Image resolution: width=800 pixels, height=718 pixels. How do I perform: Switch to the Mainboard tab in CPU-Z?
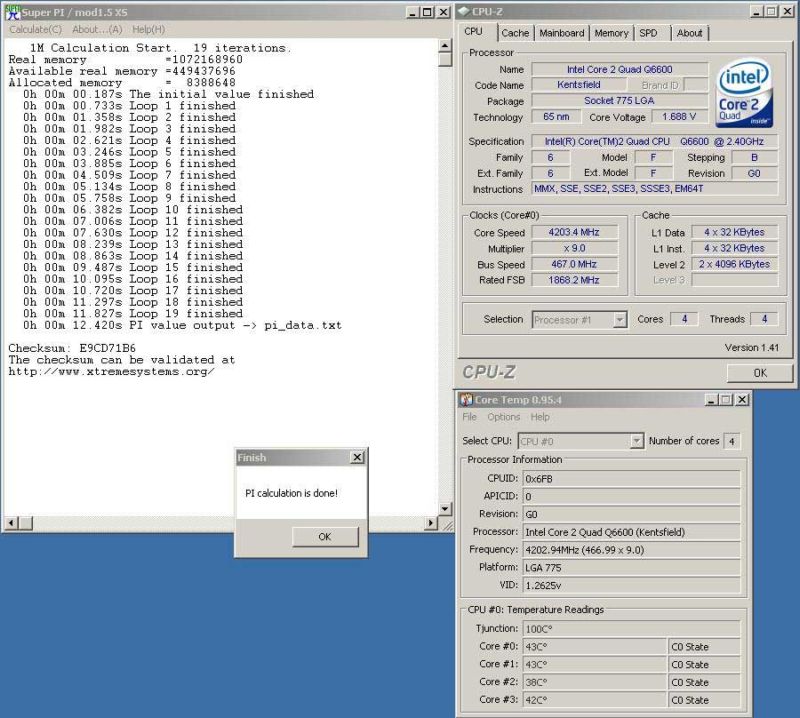click(x=562, y=33)
